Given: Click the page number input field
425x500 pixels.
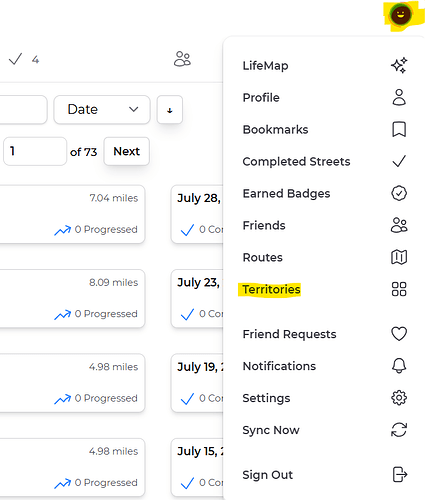Looking at the screenshot, I should pos(35,151).
